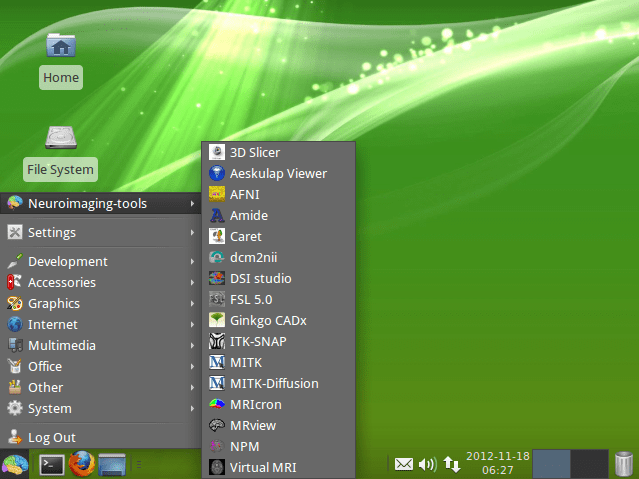Click the Amide letter A icon

217,215
